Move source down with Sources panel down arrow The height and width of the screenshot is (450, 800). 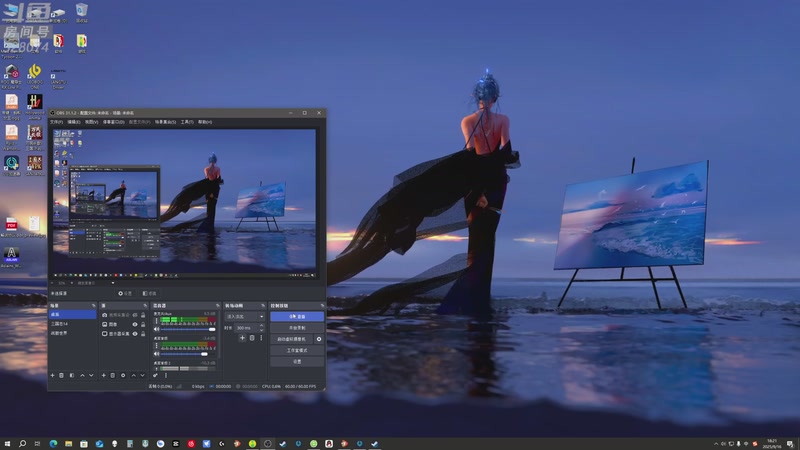[x=142, y=376]
